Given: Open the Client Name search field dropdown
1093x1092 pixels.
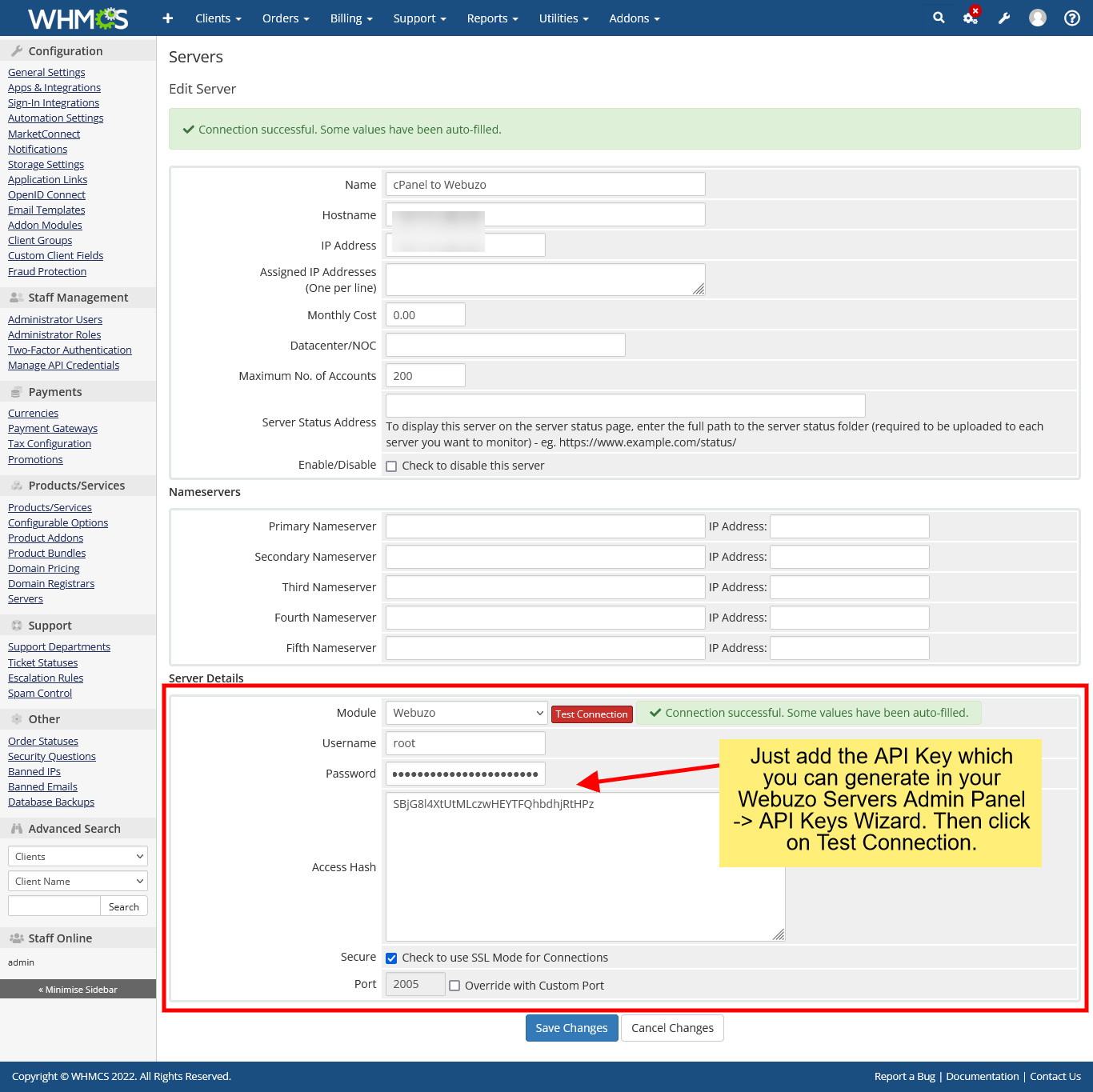Looking at the screenshot, I should pos(78,882).
